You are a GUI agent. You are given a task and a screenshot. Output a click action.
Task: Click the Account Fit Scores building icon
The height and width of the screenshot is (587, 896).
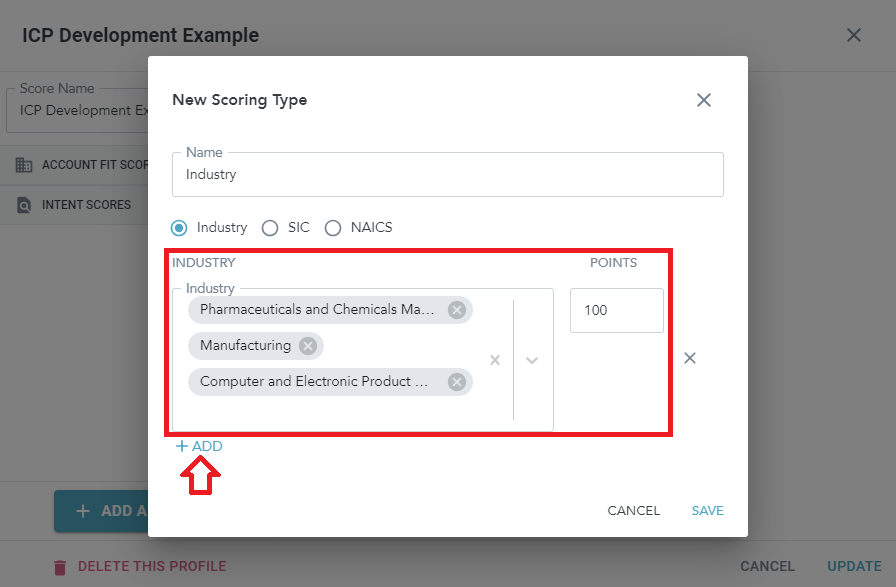[24, 165]
